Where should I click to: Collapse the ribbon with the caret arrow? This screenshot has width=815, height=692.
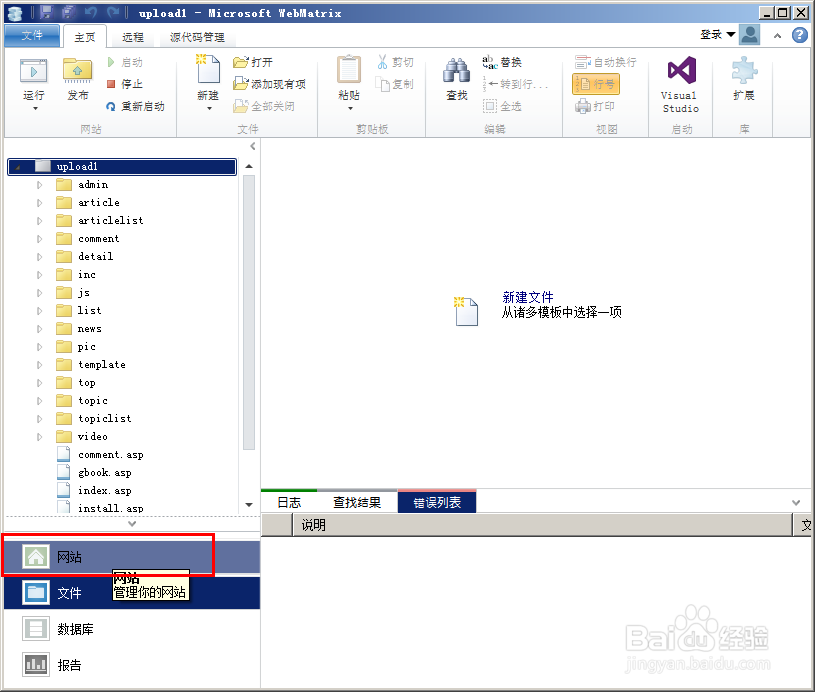pos(777,36)
